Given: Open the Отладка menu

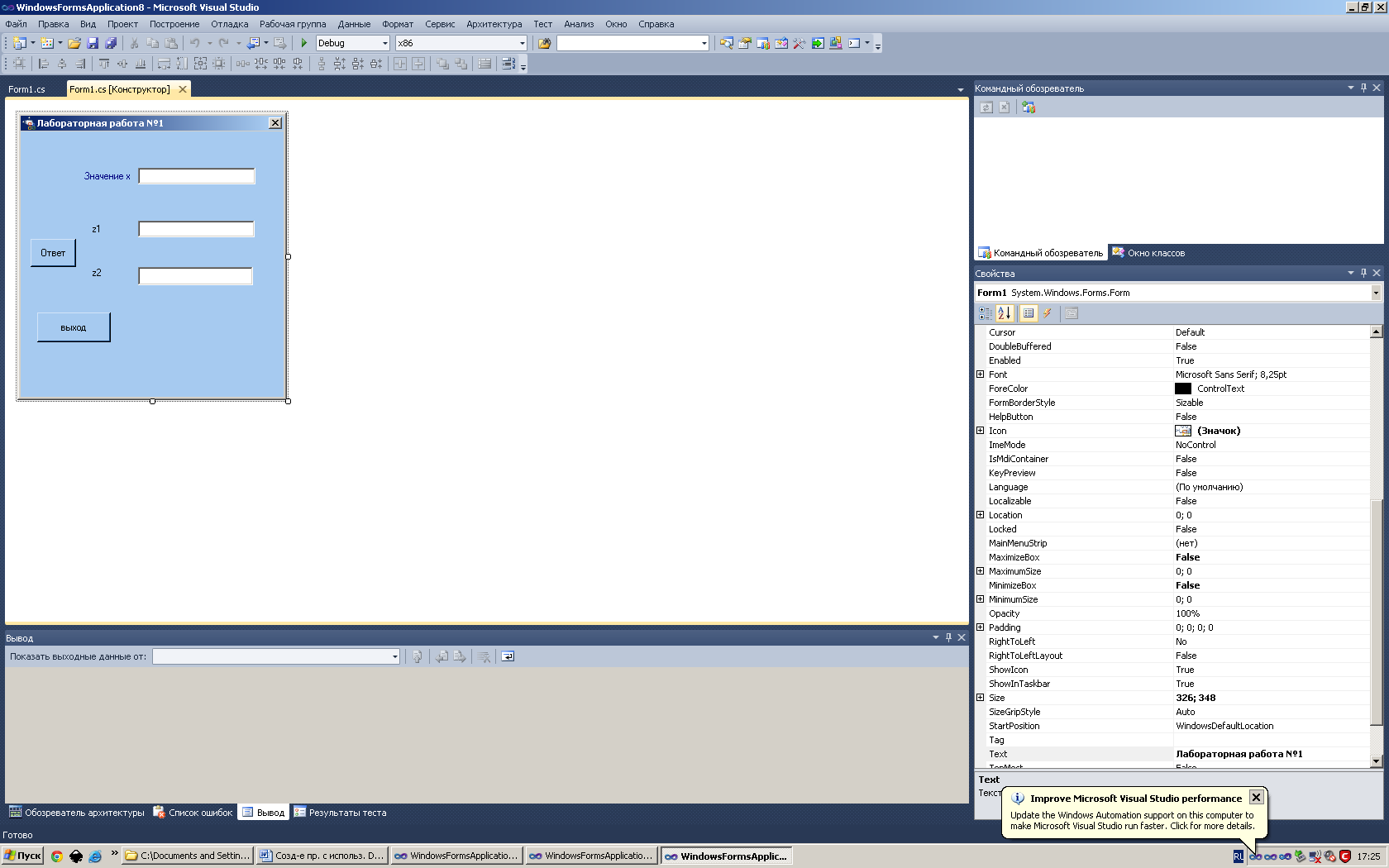Looking at the screenshot, I should point(230,24).
